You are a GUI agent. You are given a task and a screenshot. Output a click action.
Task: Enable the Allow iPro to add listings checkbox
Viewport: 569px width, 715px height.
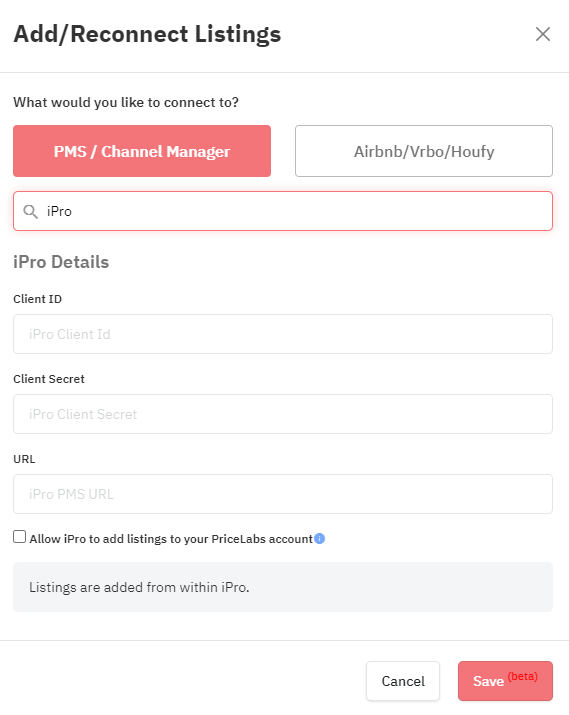(x=20, y=537)
